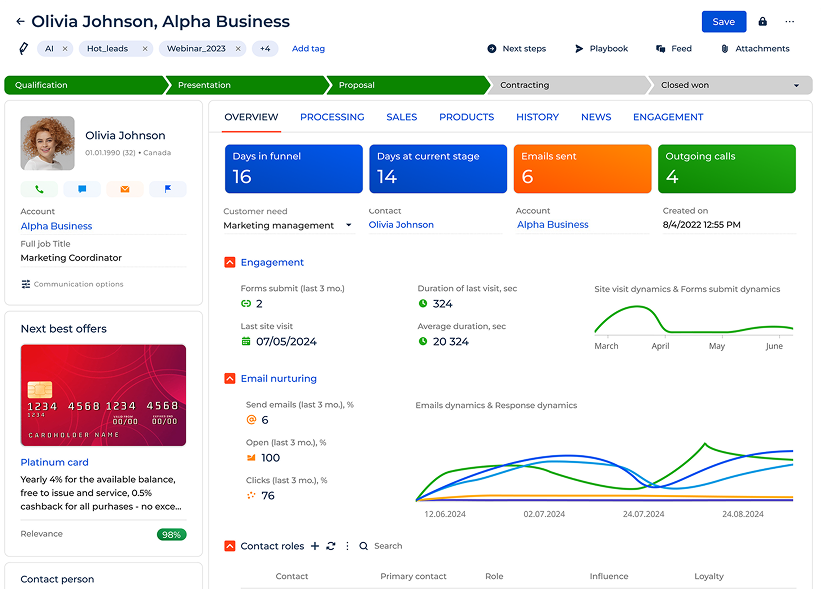821x589 pixels.
Task: Switch to the HISTORY tab
Action: point(538,117)
